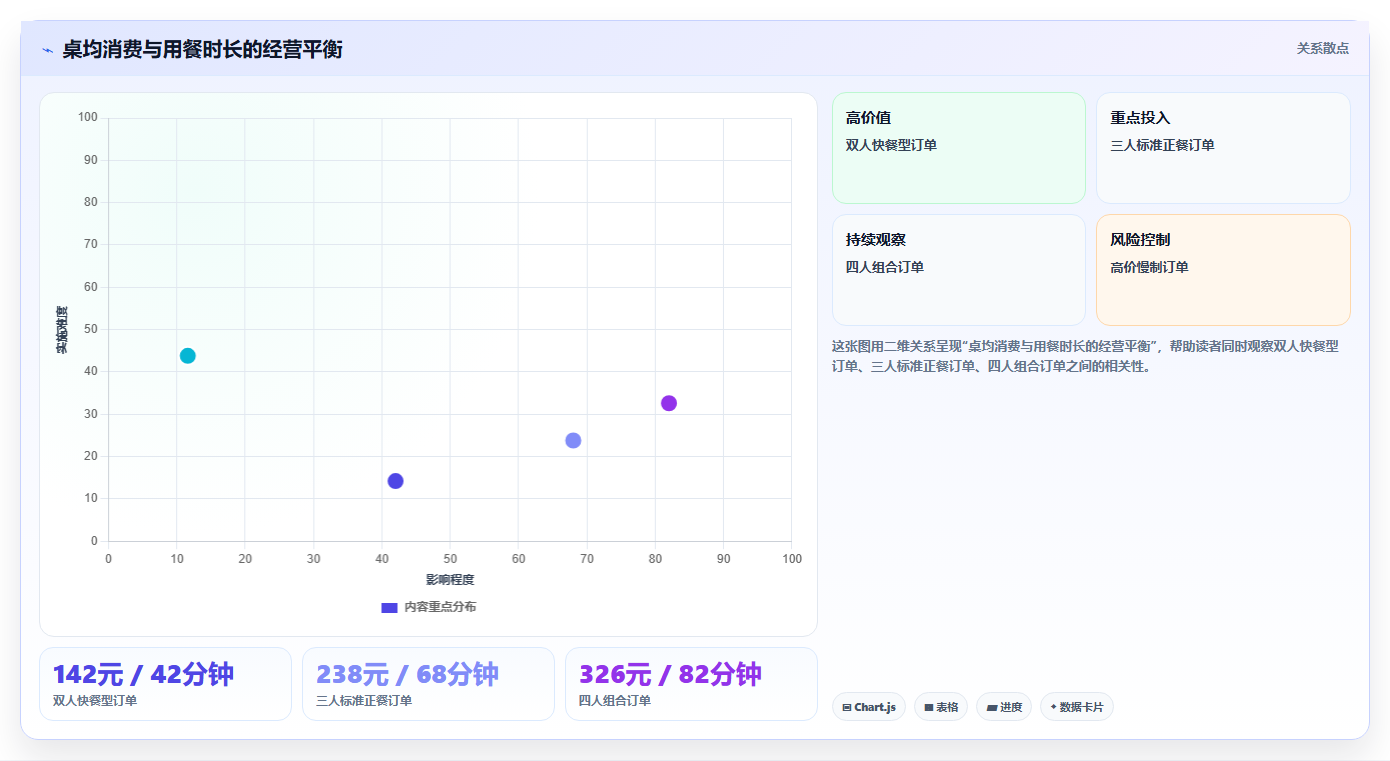Click the lightning icon beside the title
This screenshot has width=1390, height=761.
pyautogui.click(x=47, y=50)
